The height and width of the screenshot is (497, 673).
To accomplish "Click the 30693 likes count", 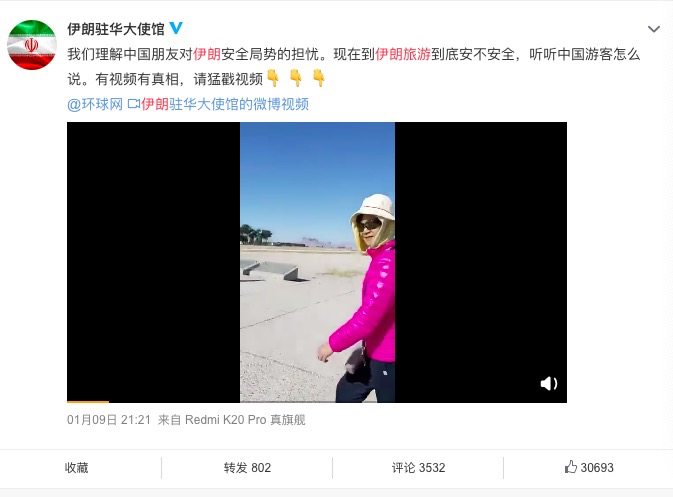I will point(597,467).
